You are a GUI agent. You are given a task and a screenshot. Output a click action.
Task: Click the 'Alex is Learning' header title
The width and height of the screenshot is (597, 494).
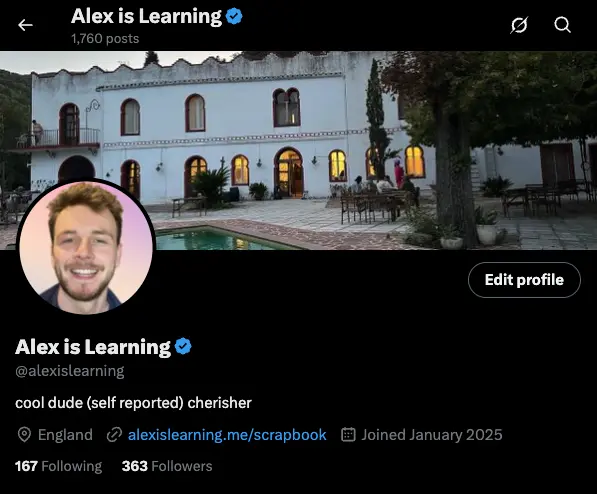pos(146,16)
